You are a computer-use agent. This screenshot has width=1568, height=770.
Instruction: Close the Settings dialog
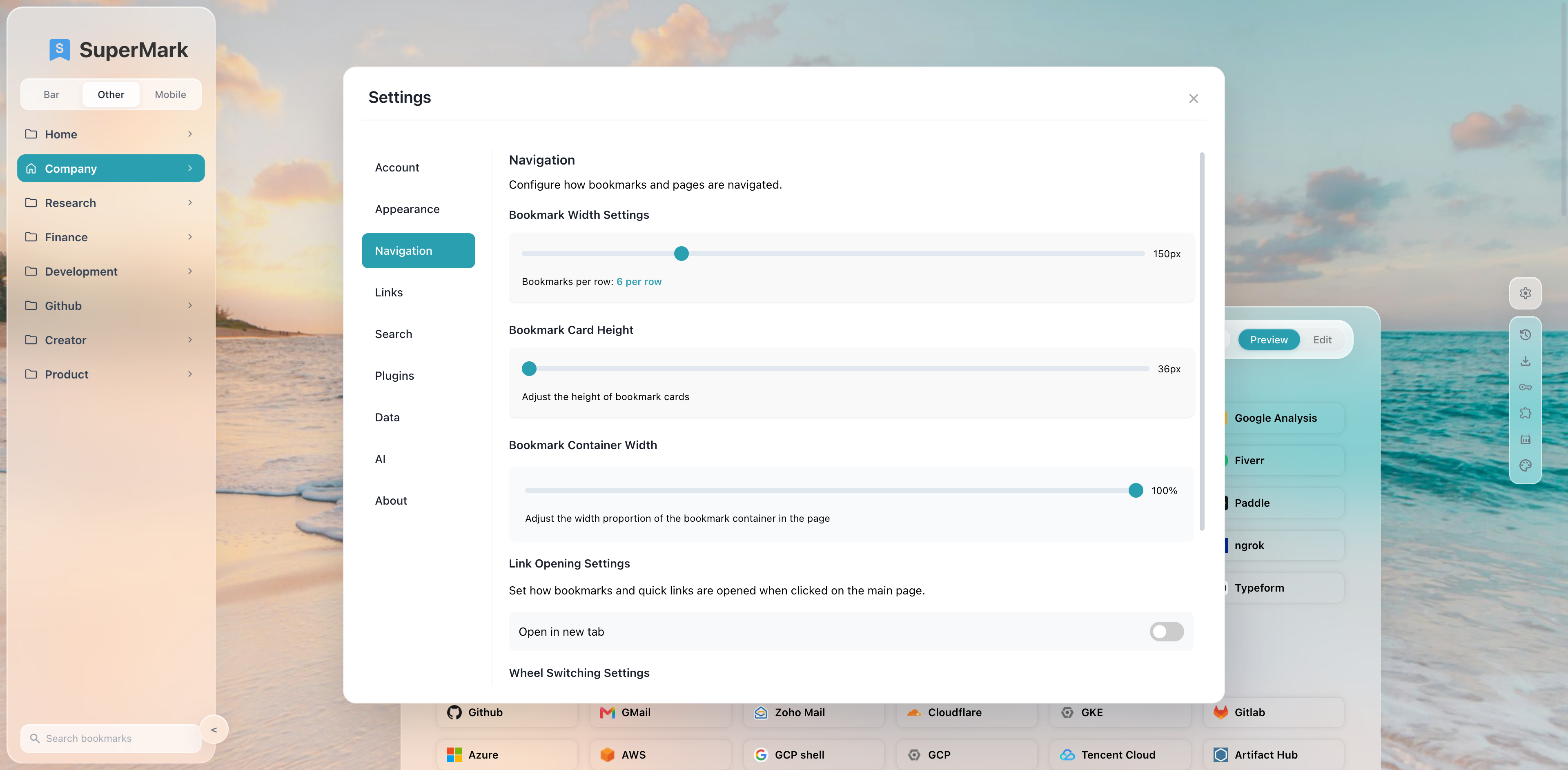[1193, 99]
